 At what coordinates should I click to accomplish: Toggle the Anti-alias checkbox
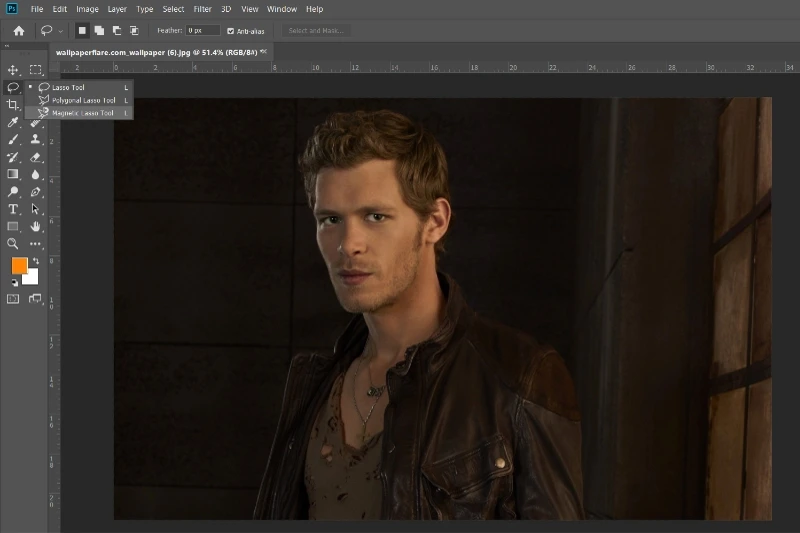pyautogui.click(x=231, y=31)
